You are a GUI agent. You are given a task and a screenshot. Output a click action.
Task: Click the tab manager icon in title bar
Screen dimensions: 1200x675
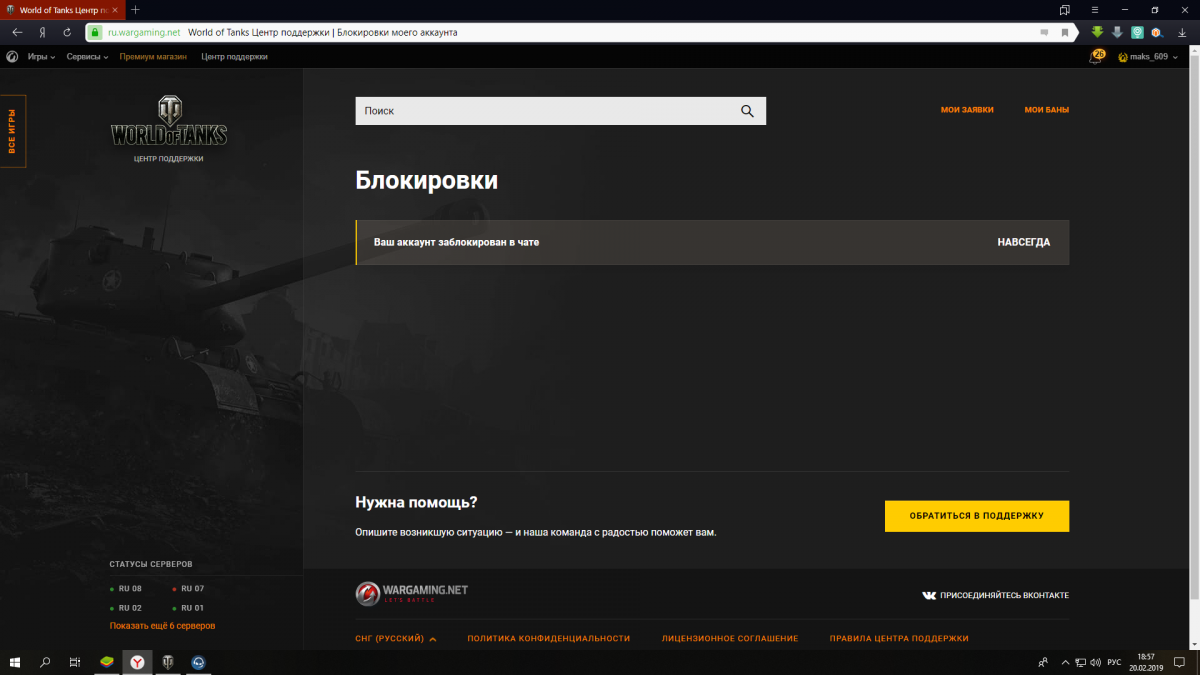coord(1065,9)
